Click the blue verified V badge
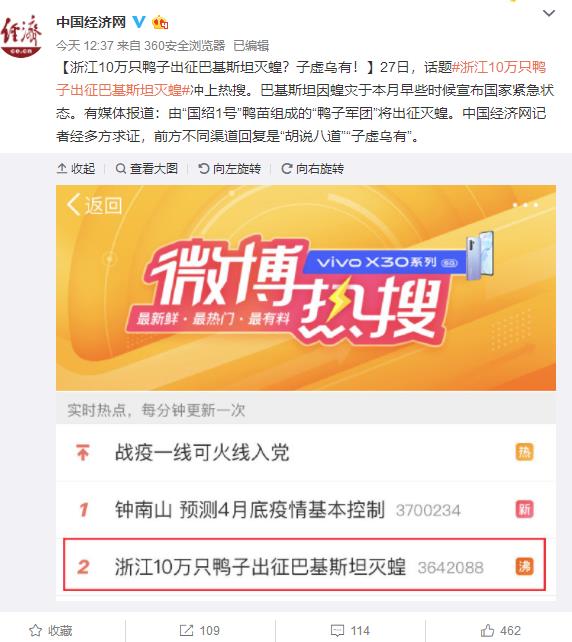Image resolution: width=572 pixels, height=642 pixels. [x=139, y=22]
